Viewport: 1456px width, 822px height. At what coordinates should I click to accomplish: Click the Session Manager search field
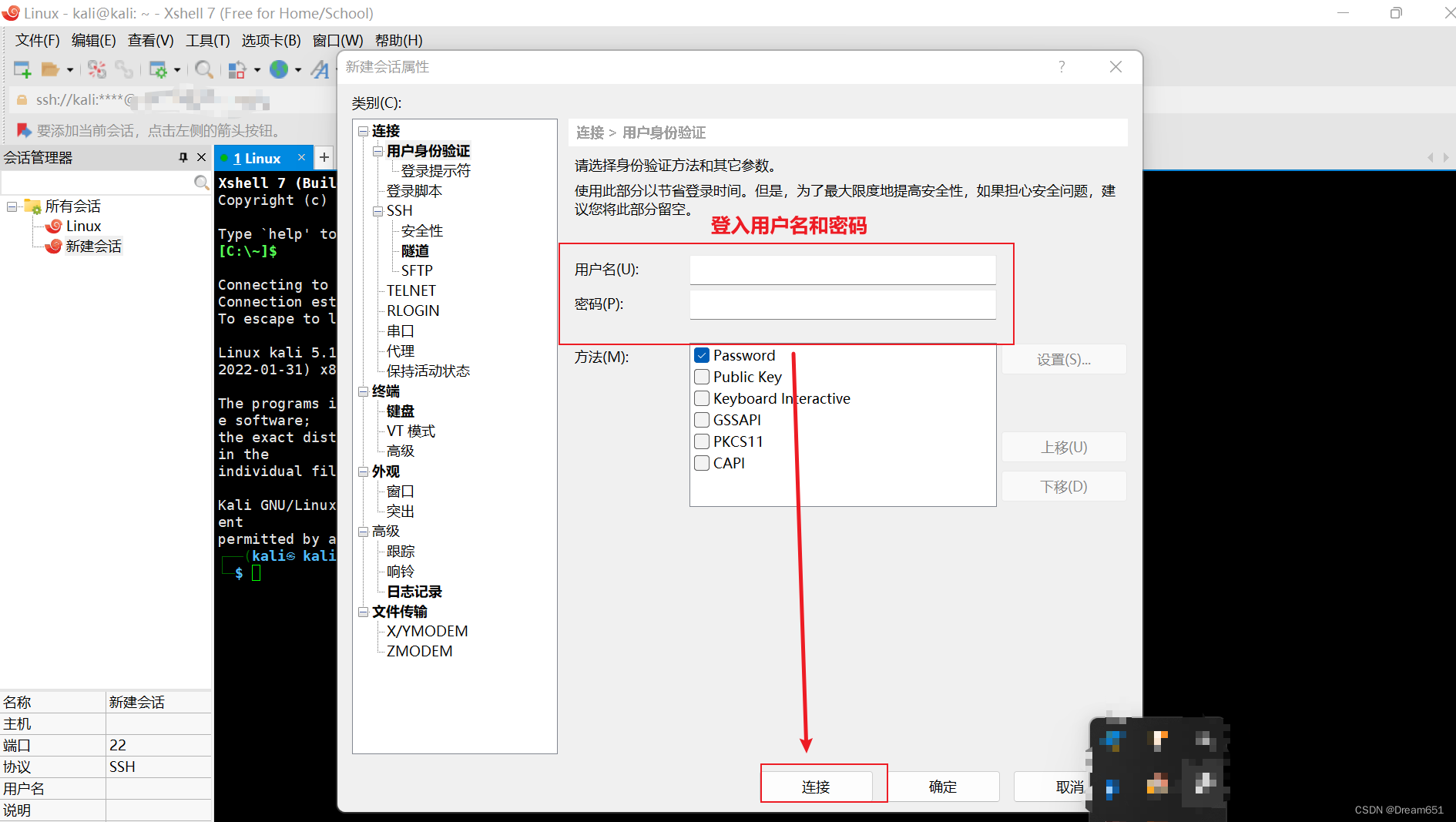point(97,182)
